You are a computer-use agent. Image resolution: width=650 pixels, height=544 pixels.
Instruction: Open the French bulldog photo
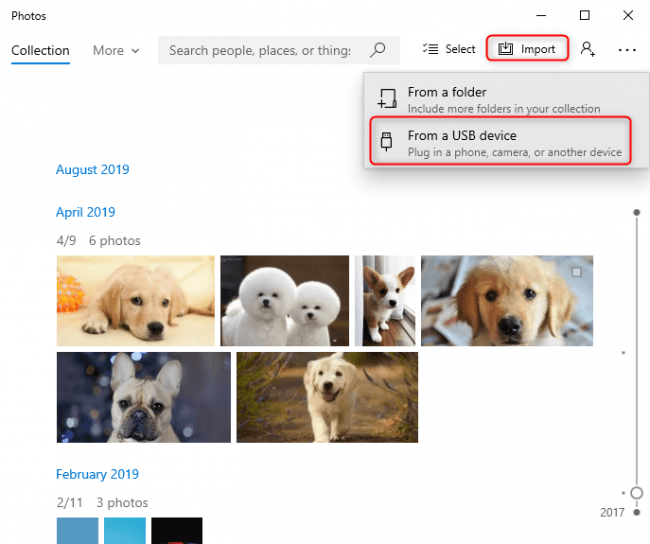coord(143,396)
